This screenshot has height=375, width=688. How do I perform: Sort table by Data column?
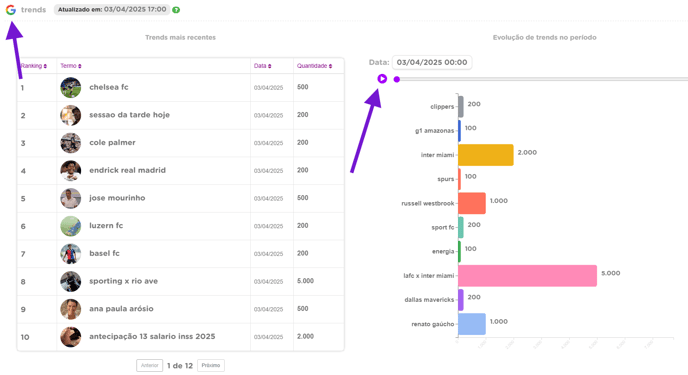pos(262,66)
